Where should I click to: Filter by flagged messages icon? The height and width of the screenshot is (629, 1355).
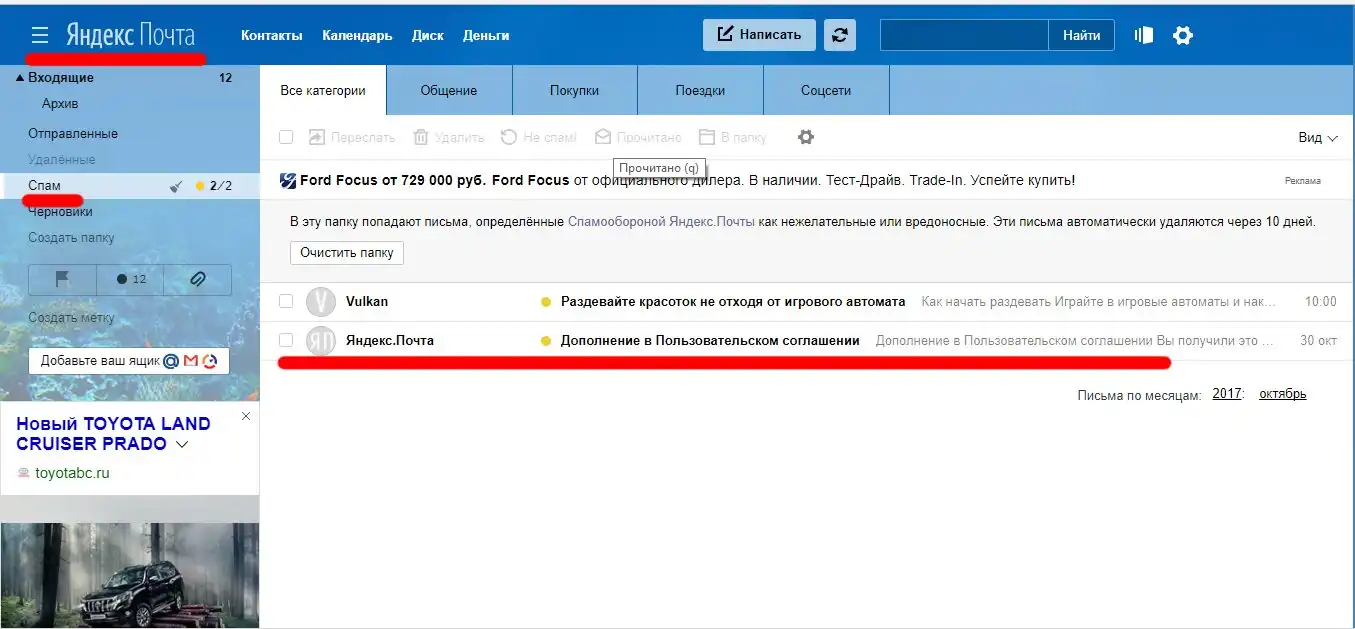click(x=62, y=280)
